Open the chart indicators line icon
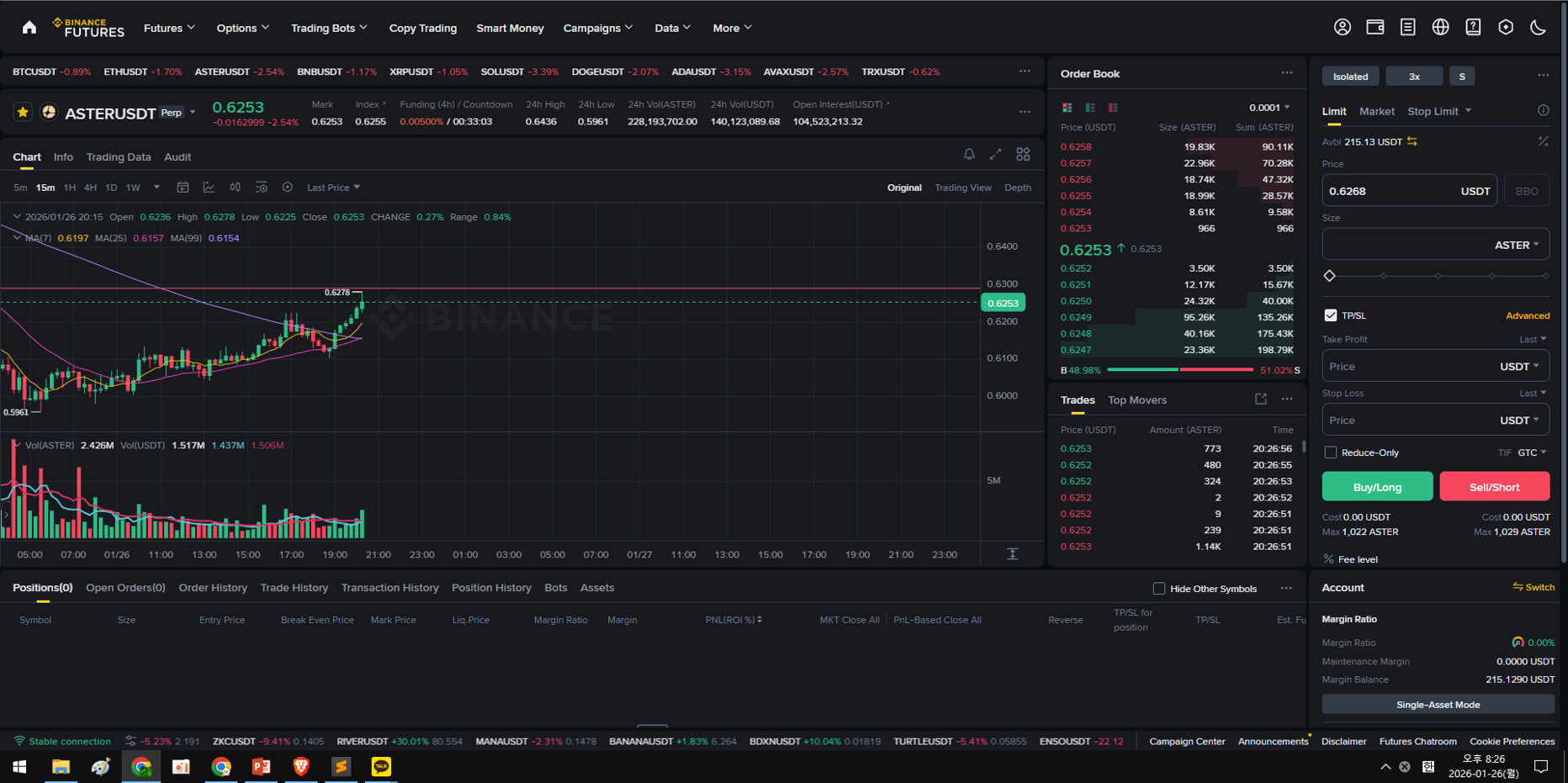1568x783 pixels. tap(209, 188)
